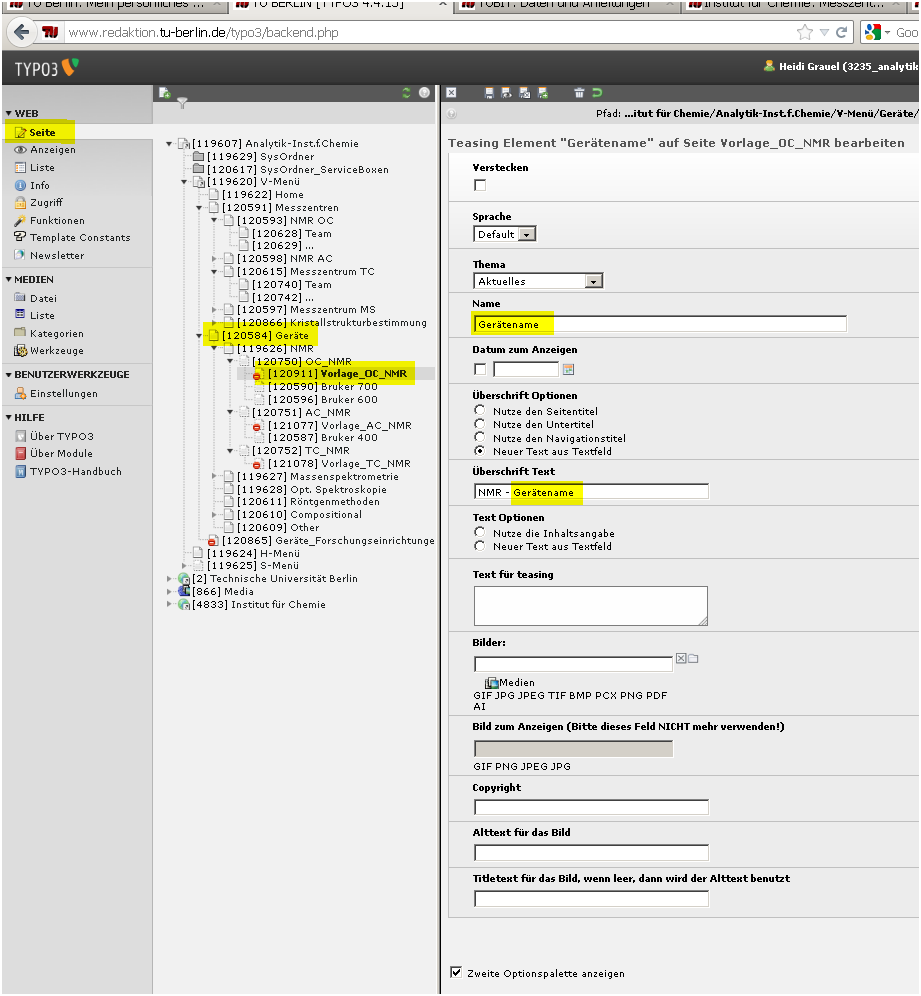921x996 pixels.
Task: Click the save and view page icon
Action: click(x=507, y=93)
